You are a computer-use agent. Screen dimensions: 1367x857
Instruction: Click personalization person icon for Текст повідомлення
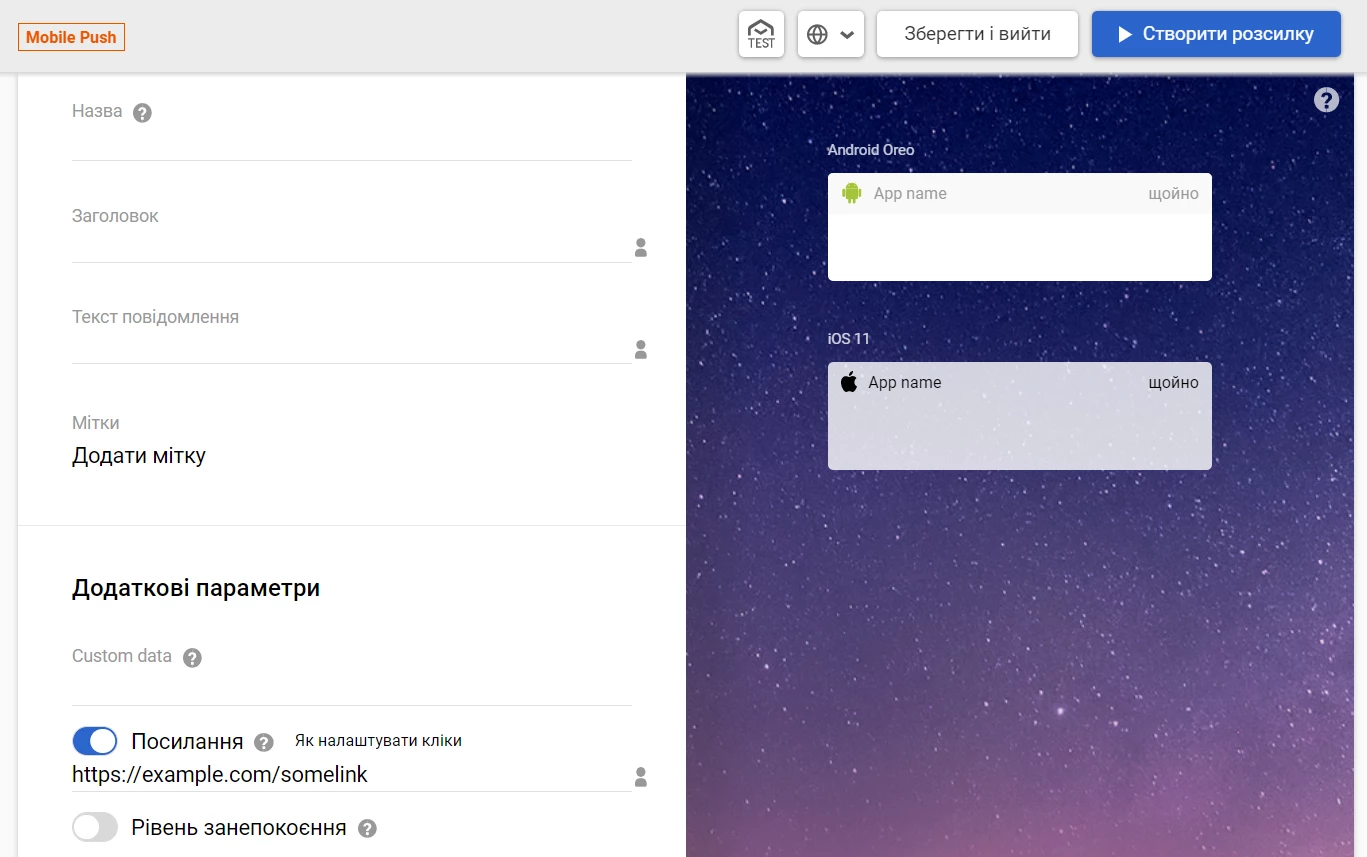[641, 349]
